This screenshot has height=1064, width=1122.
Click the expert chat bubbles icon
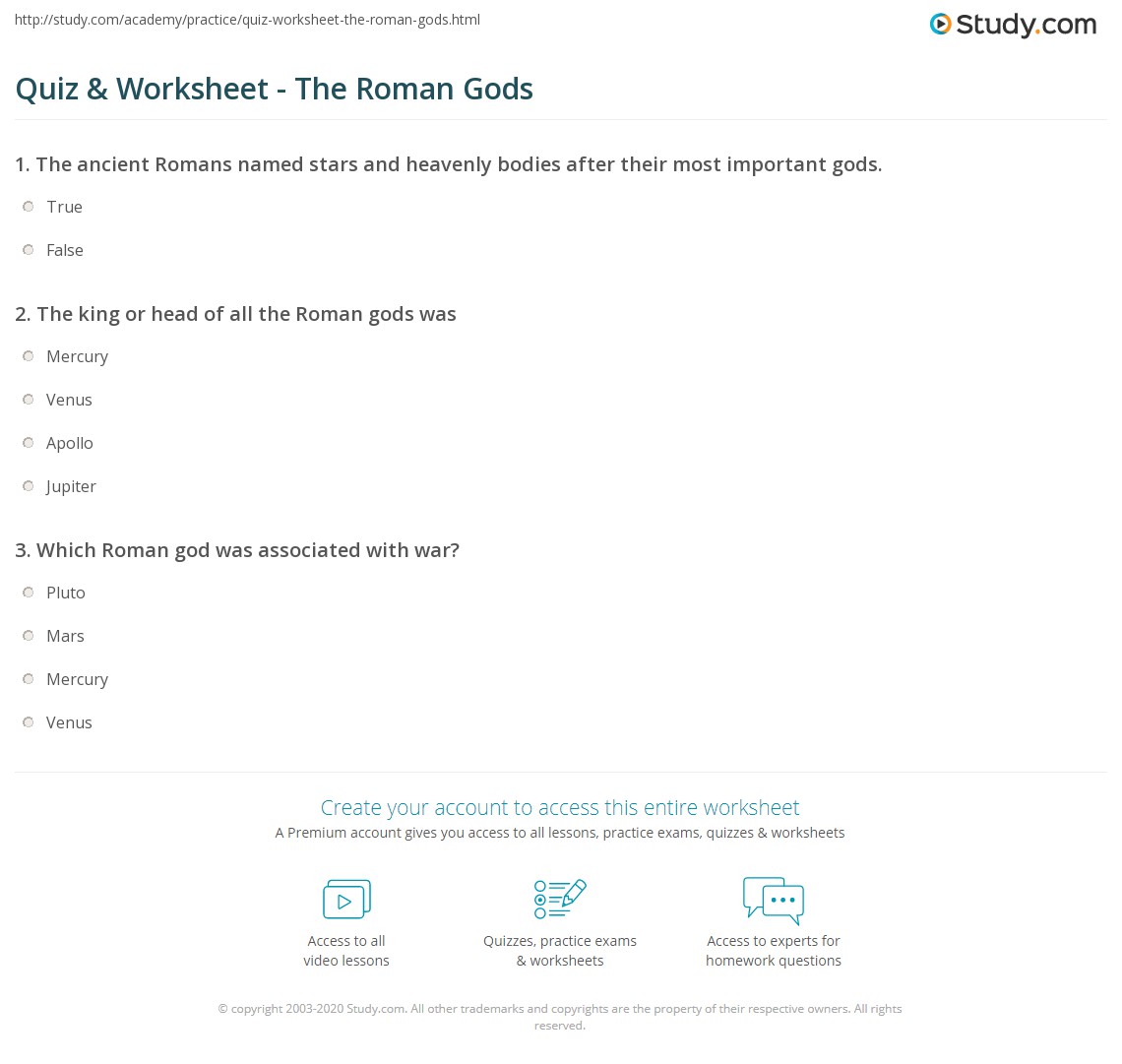(774, 900)
